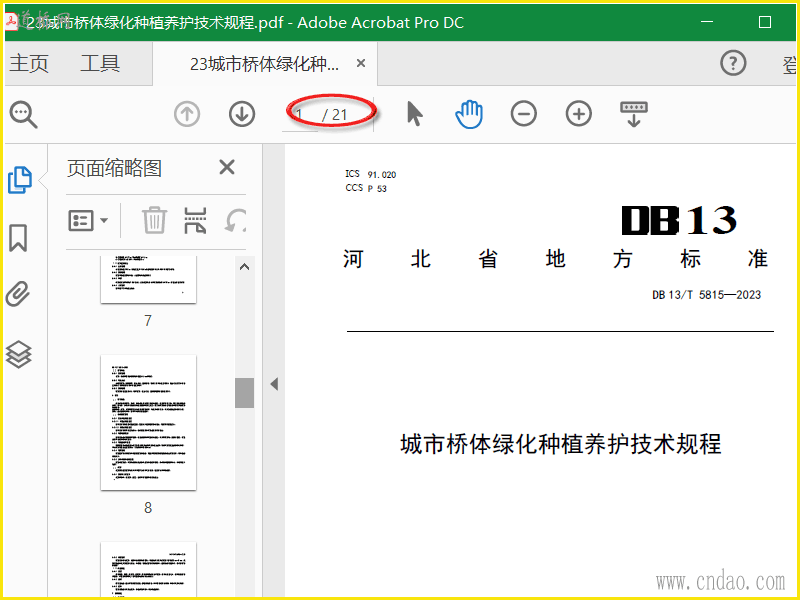Click the thumbnail scrollbar up arrow
Viewport: 800px width, 600px height.
(x=244, y=267)
